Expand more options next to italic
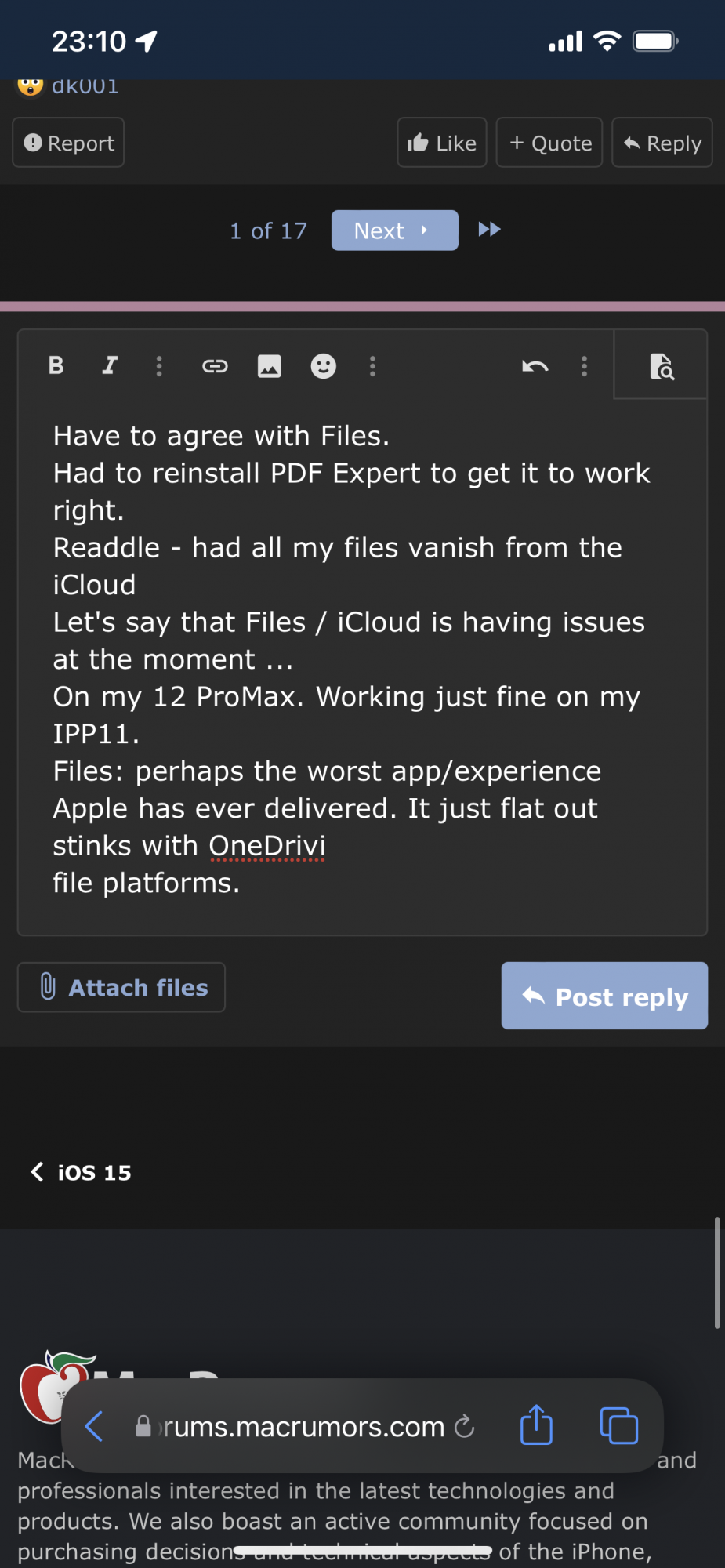725x1568 pixels. coord(159,366)
